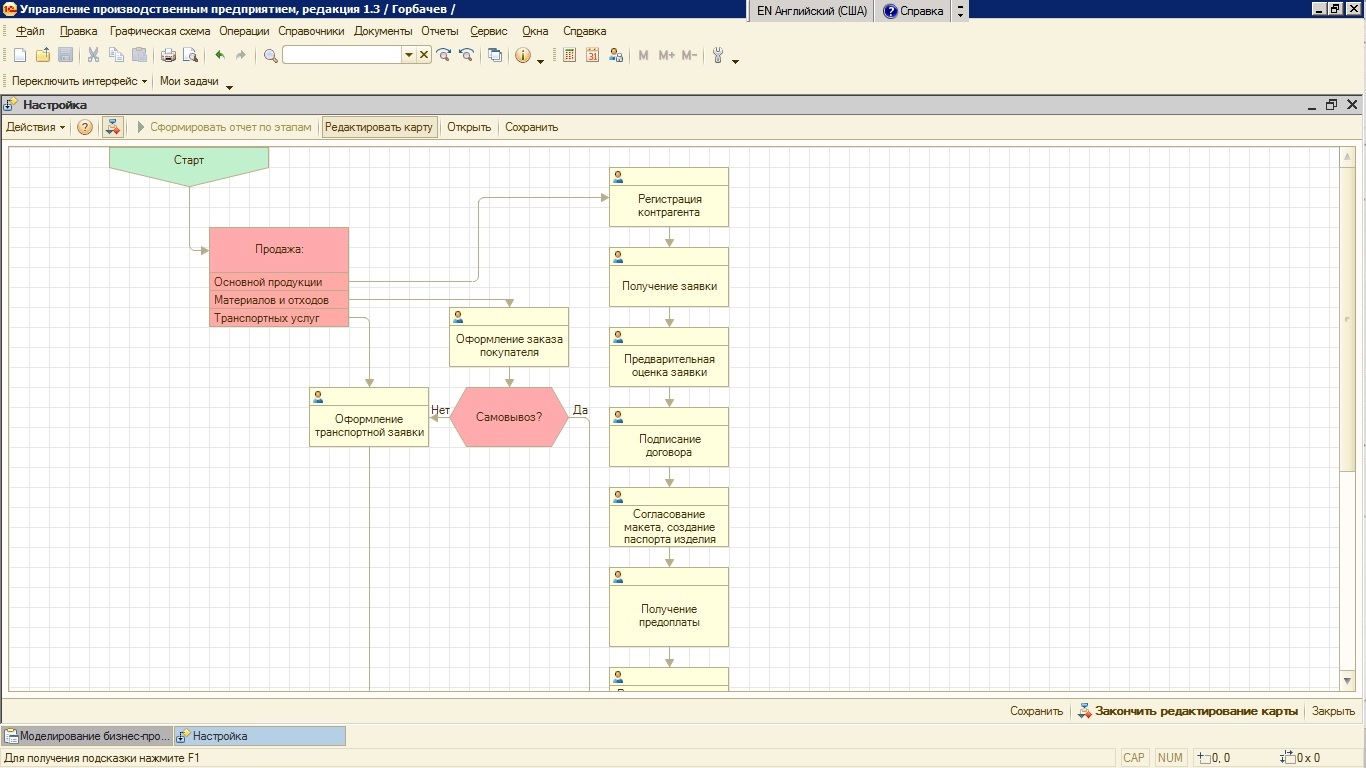Open the Графическая схема menu

[160, 31]
